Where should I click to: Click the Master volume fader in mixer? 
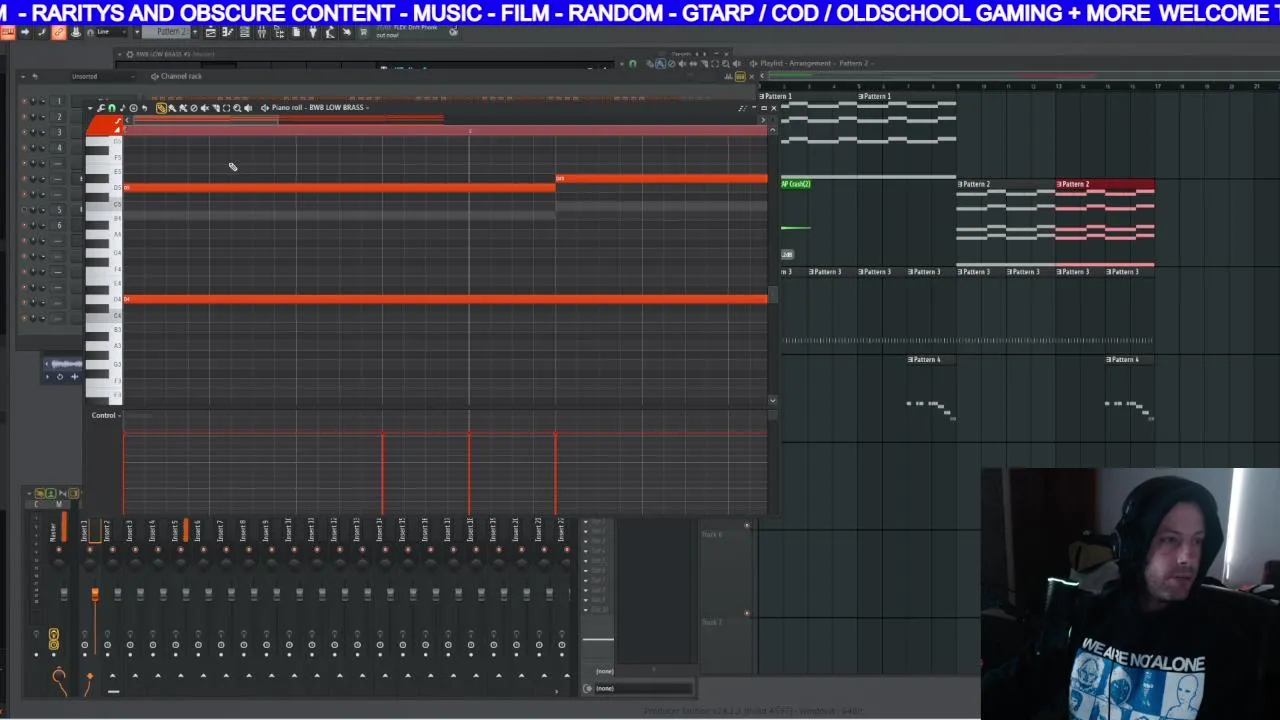point(64,593)
